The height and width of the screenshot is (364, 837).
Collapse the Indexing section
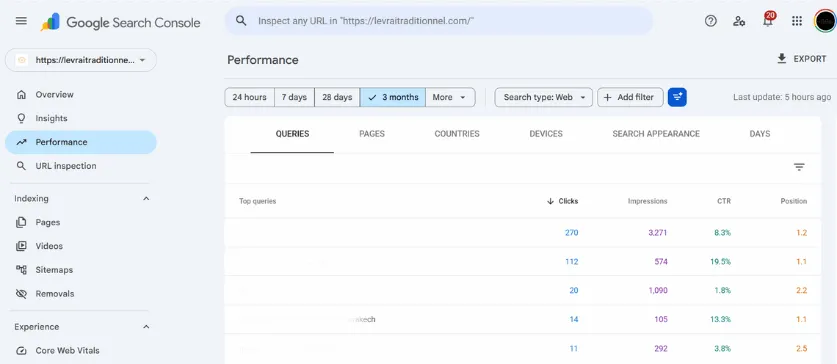pos(146,199)
